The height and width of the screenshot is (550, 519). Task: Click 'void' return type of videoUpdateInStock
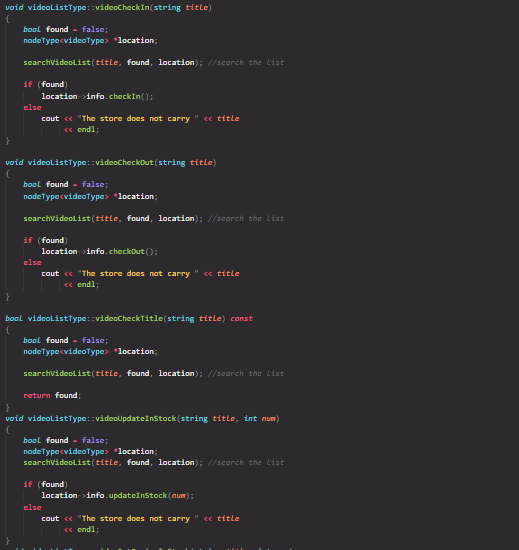pos(14,418)
